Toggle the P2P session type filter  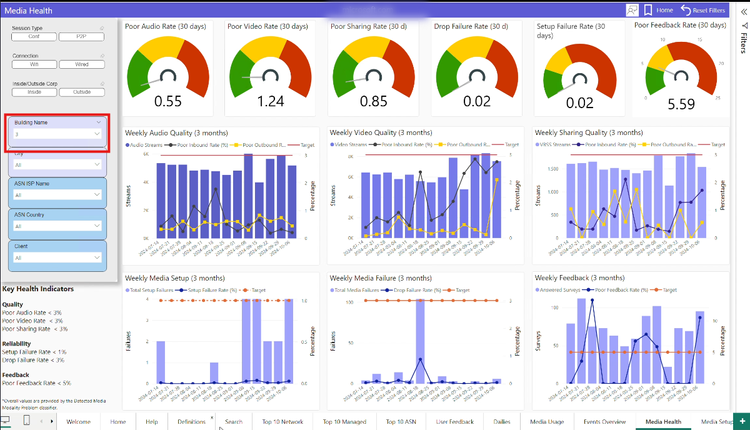(x=82, y=36)
